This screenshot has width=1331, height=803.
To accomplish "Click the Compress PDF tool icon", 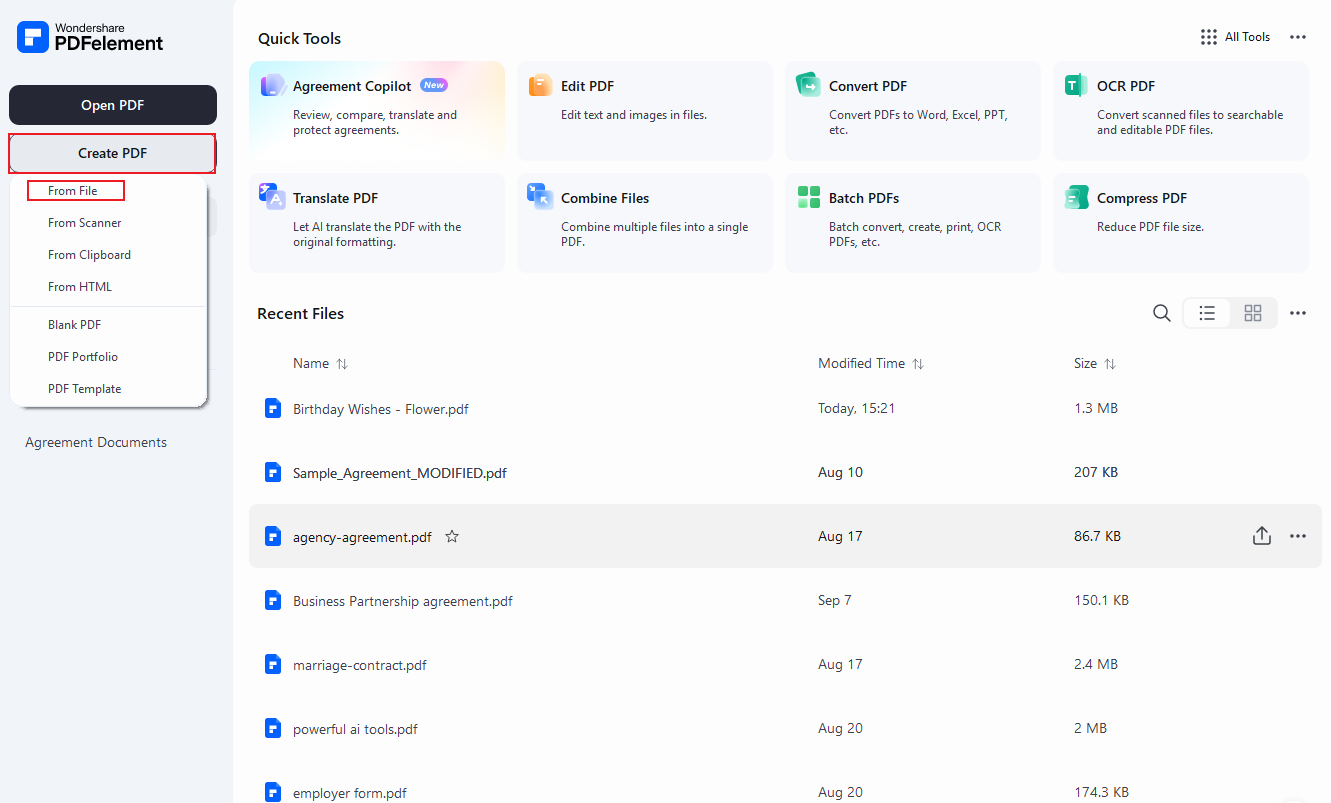I will click(1076, 197).
